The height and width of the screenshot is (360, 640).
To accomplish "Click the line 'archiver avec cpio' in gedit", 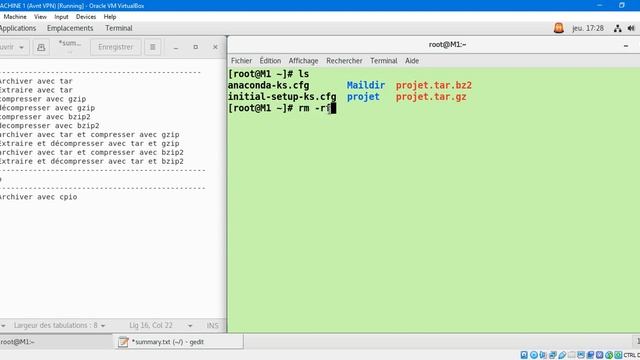I will (38, 197).
